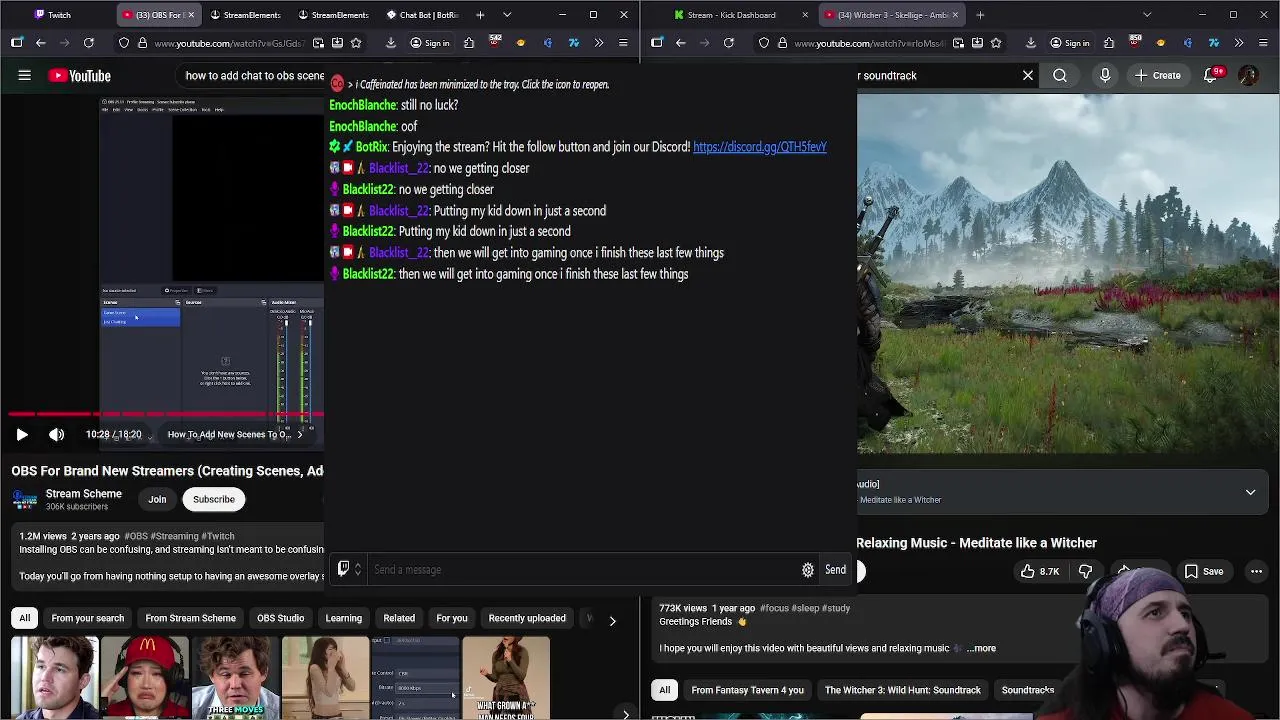Open a new tab in right browser
Image resolution: width=1280 pixels, height=720 pixels.
point(980,15)
